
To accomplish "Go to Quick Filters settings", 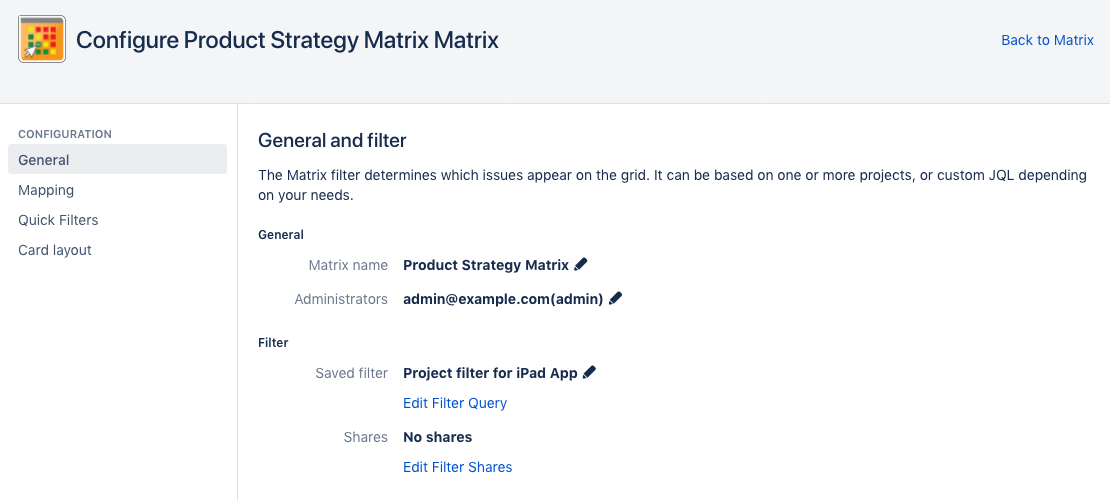I will (58, 220).
